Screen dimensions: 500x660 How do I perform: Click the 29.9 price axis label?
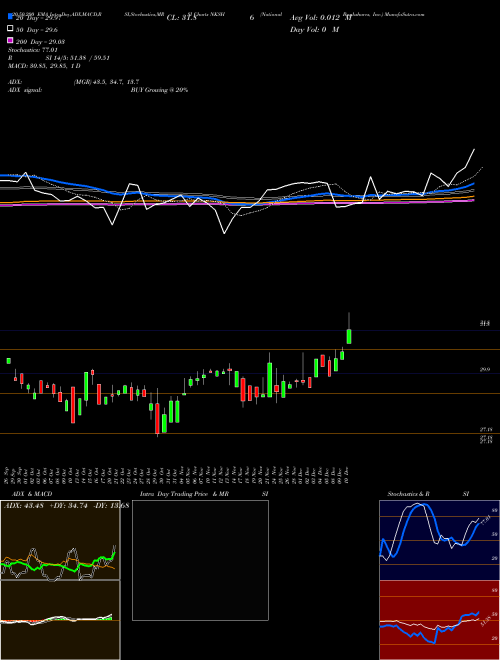point(485,370)
